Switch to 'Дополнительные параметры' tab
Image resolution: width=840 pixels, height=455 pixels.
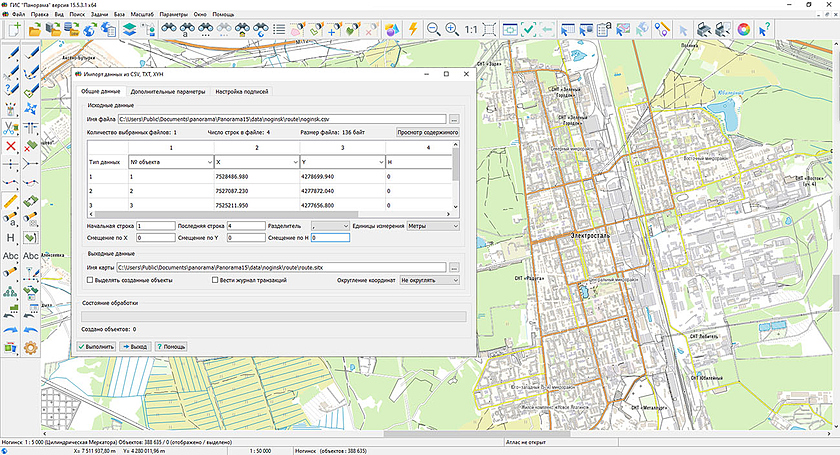pos(168,91)
